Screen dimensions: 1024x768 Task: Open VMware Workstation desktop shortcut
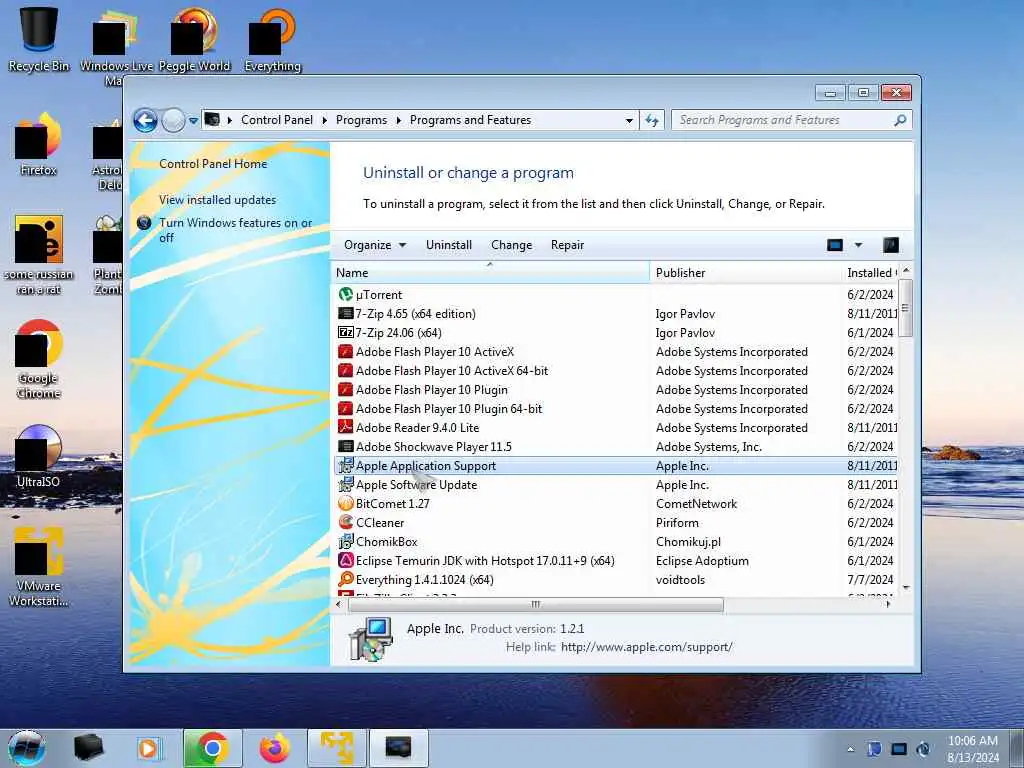(x=39, y=567)
